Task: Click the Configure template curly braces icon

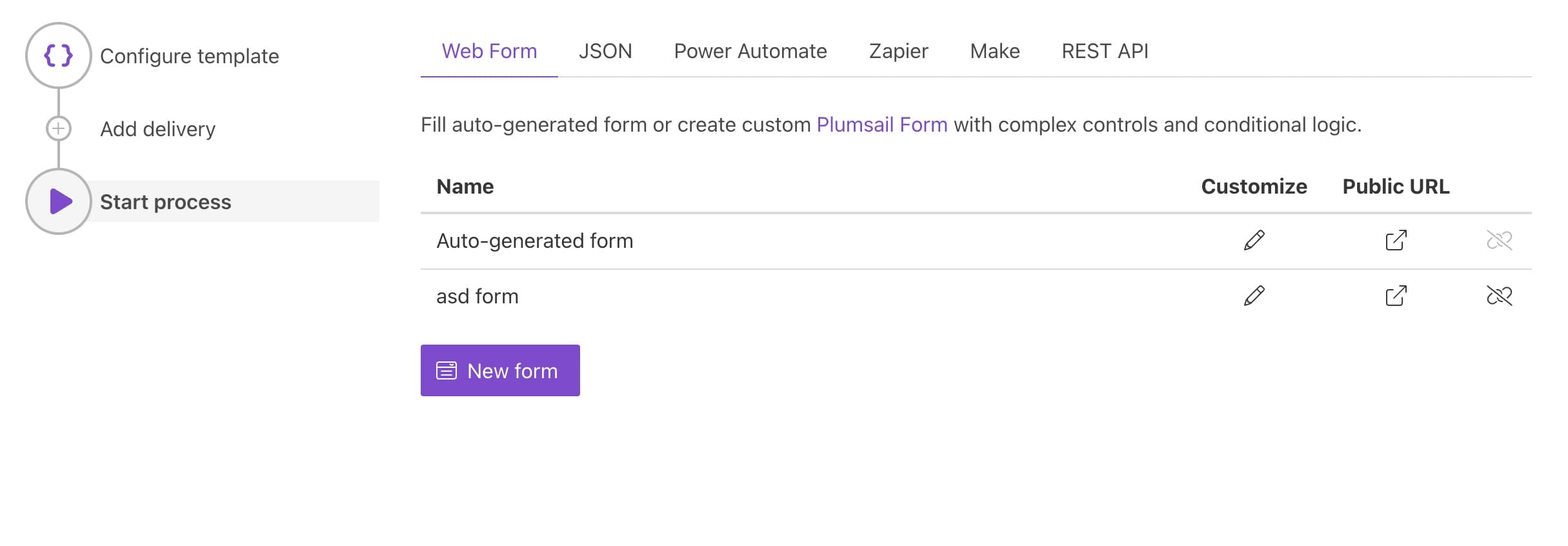Action: click(58, 56)
